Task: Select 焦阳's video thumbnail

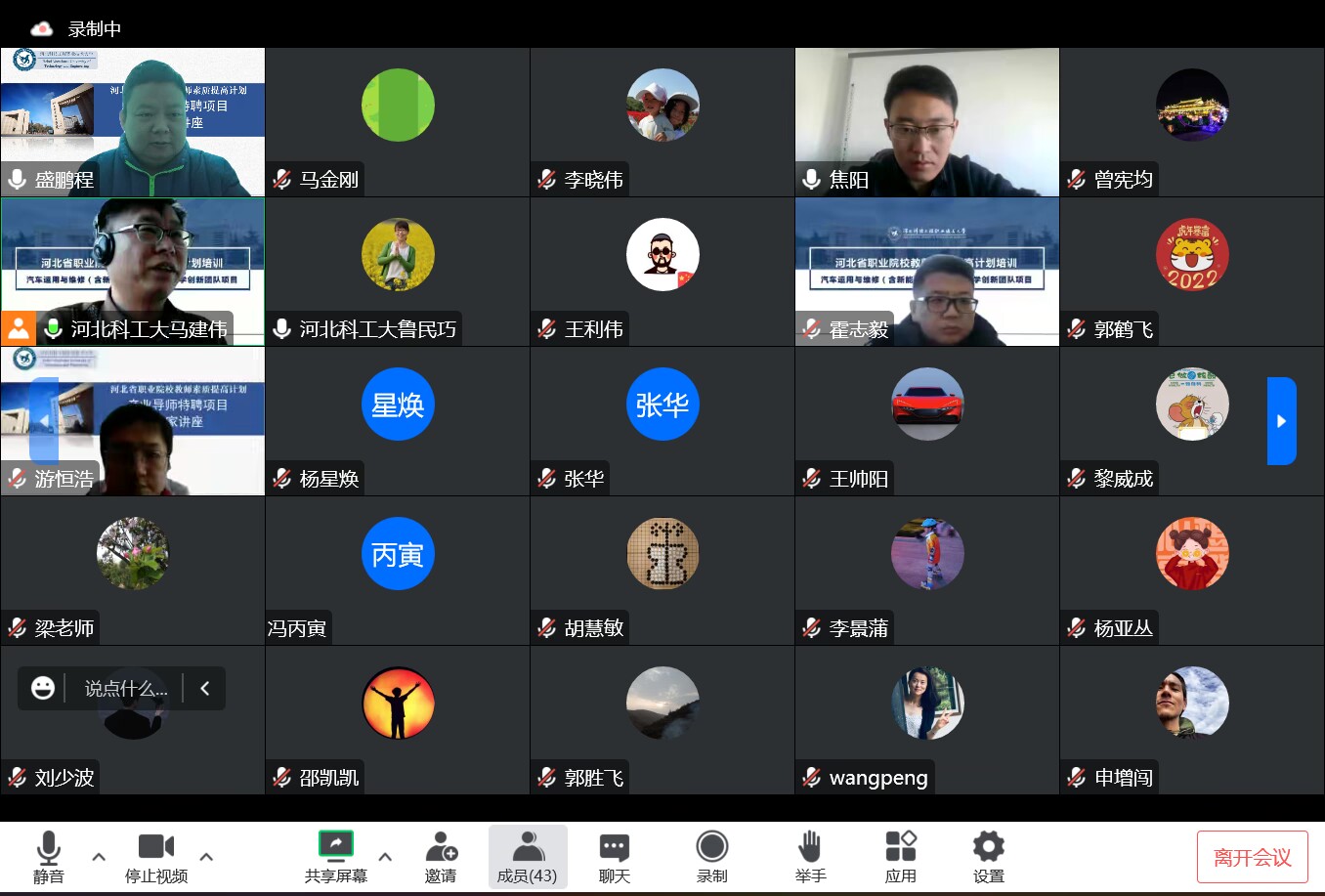Action: click(926, 122)
